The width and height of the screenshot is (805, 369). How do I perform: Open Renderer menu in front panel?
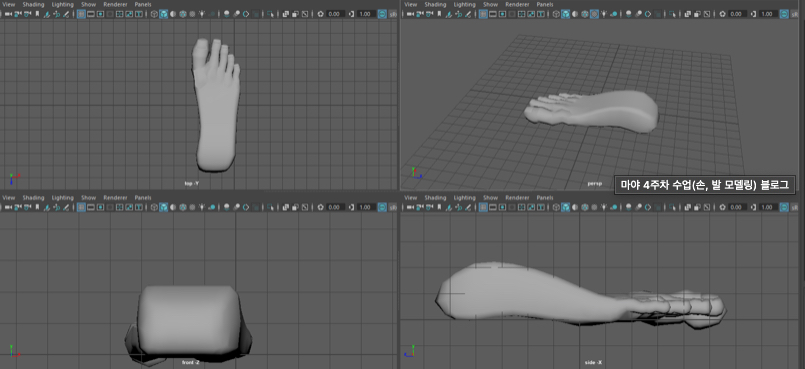[115, 198]
